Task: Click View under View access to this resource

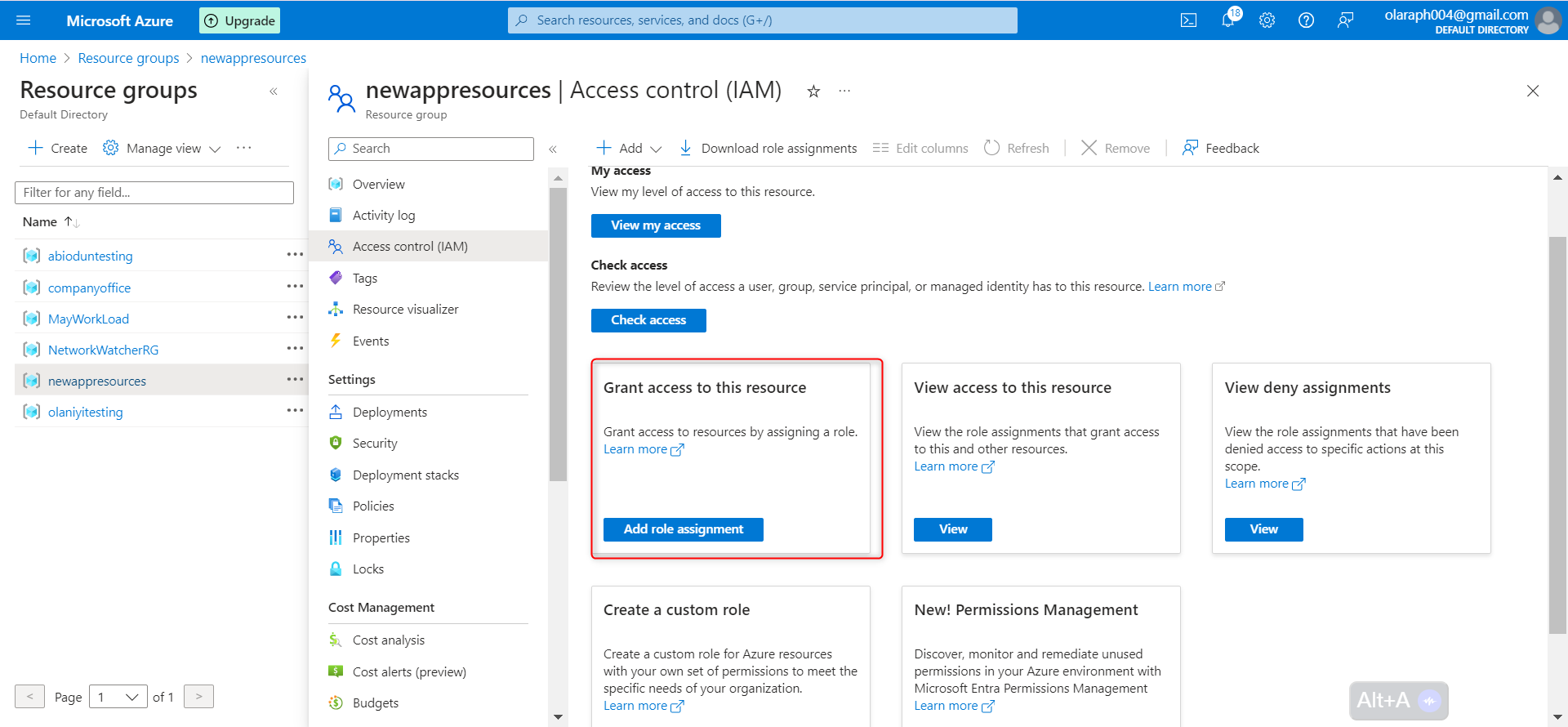Action: tap(953, 529)
